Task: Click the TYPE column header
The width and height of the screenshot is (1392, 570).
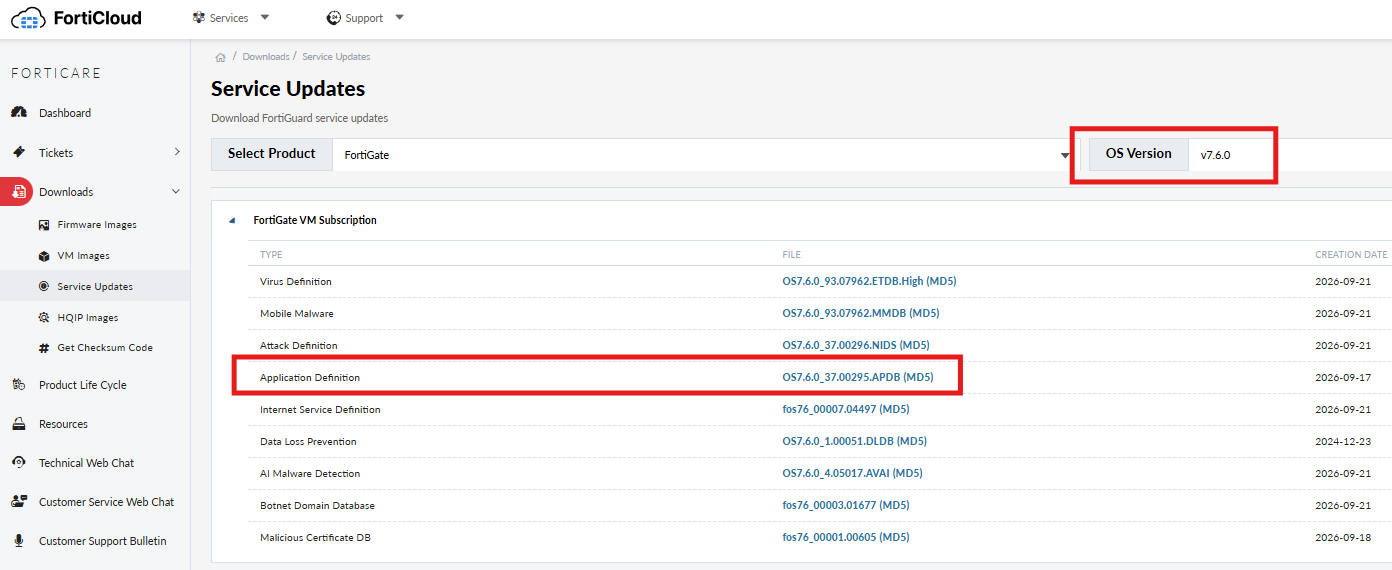Action: point(271,255)
